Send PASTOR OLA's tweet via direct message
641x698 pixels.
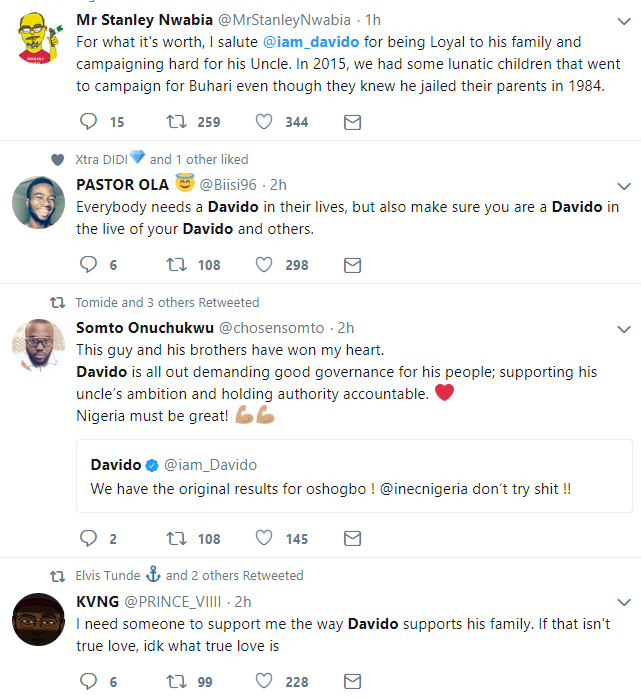pos(352,265)
